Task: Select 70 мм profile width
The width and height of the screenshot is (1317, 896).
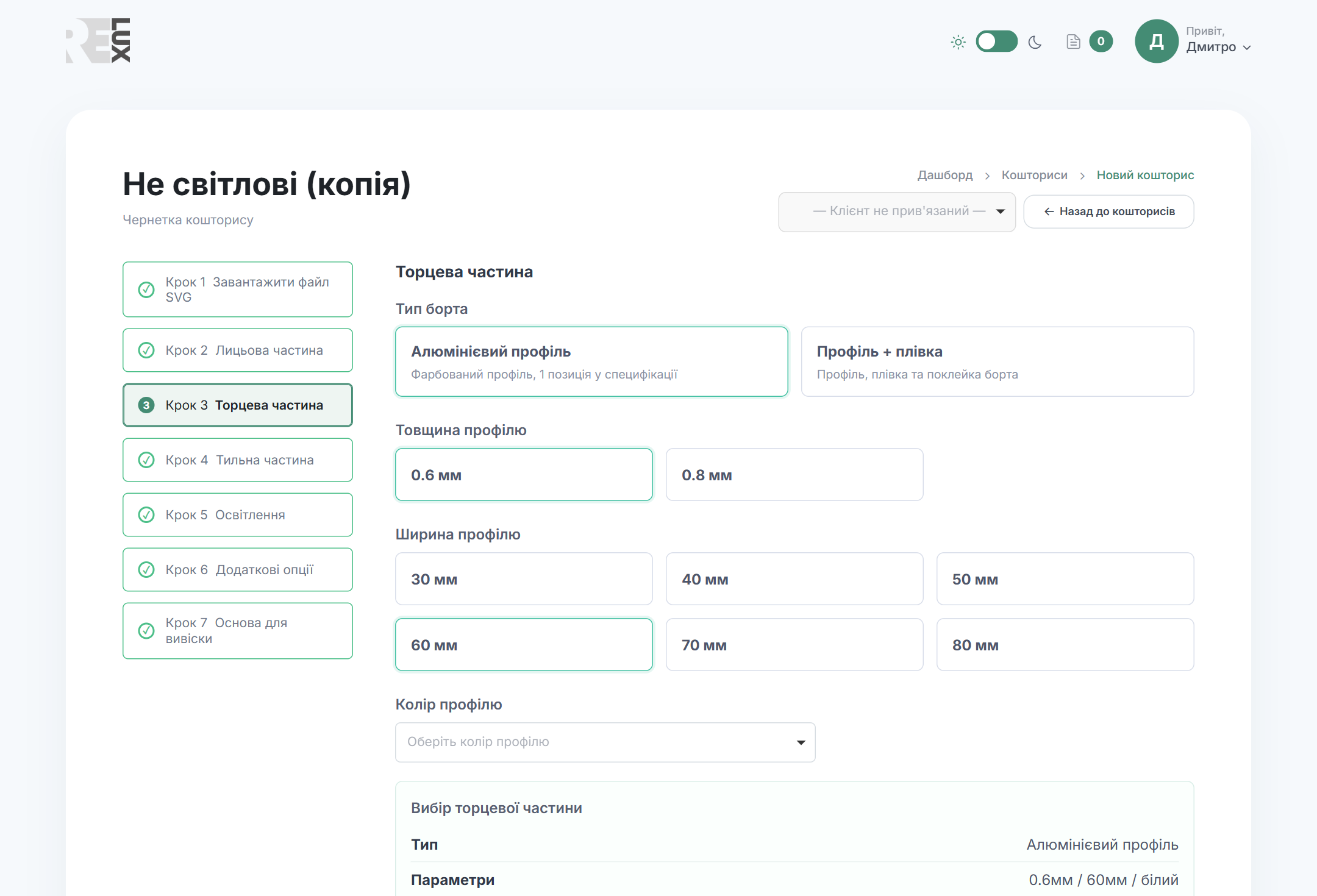Action: tap(794, 645)
